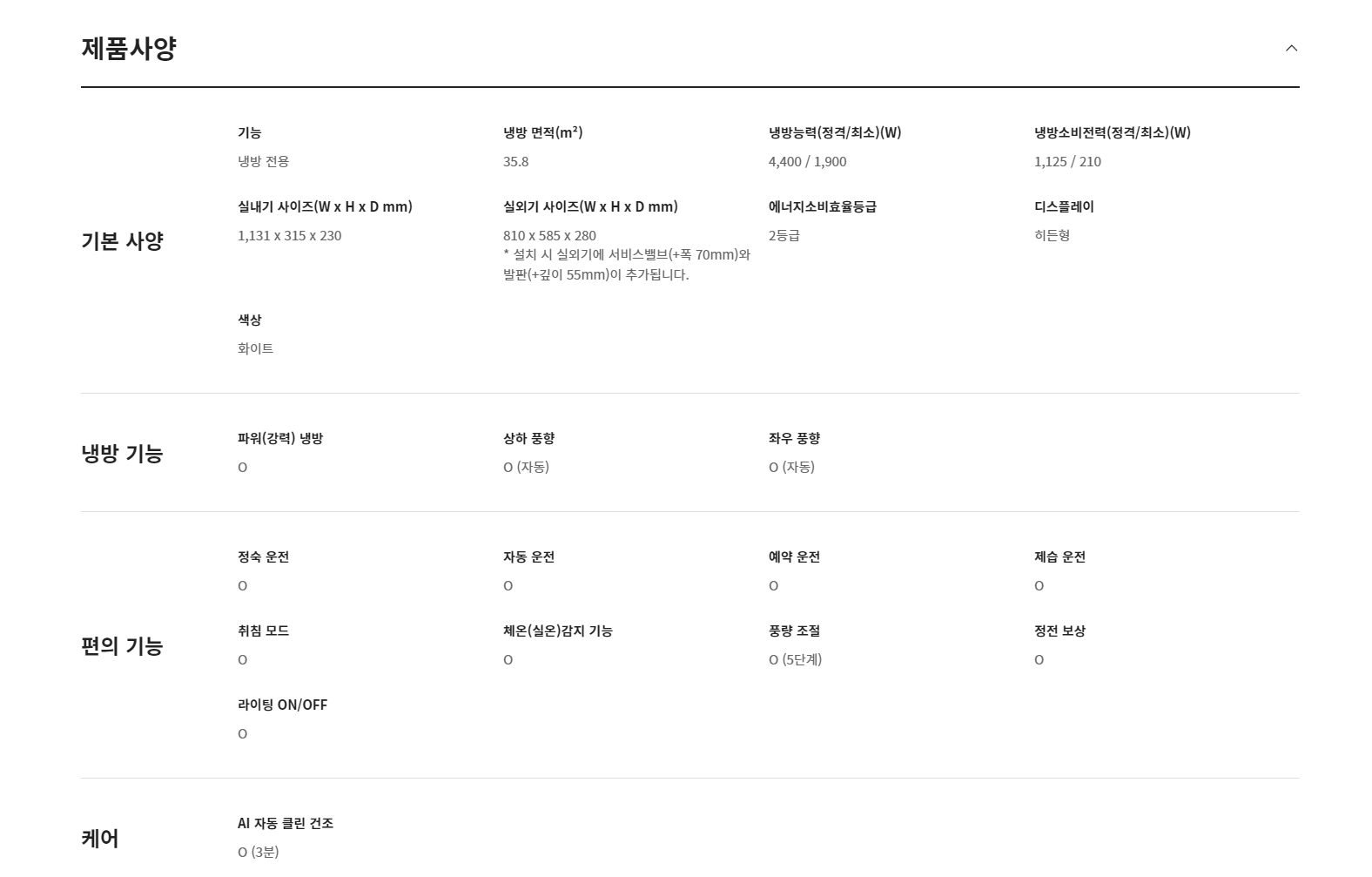Select the 편의 기능 category label
This screenshot has width=1372, height=877.
coord(122,646)
